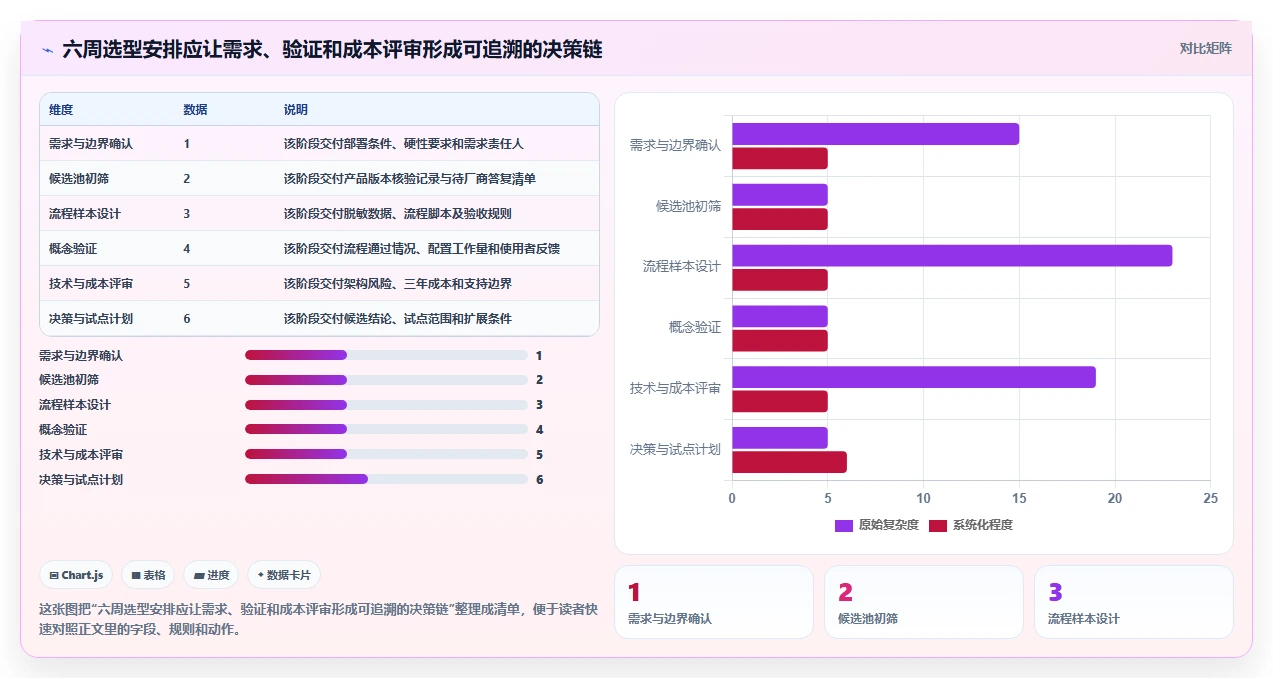Click the progress-list label 概念验证
Viewport: 1273px width, 678px height.
click(x=63, y=429)
